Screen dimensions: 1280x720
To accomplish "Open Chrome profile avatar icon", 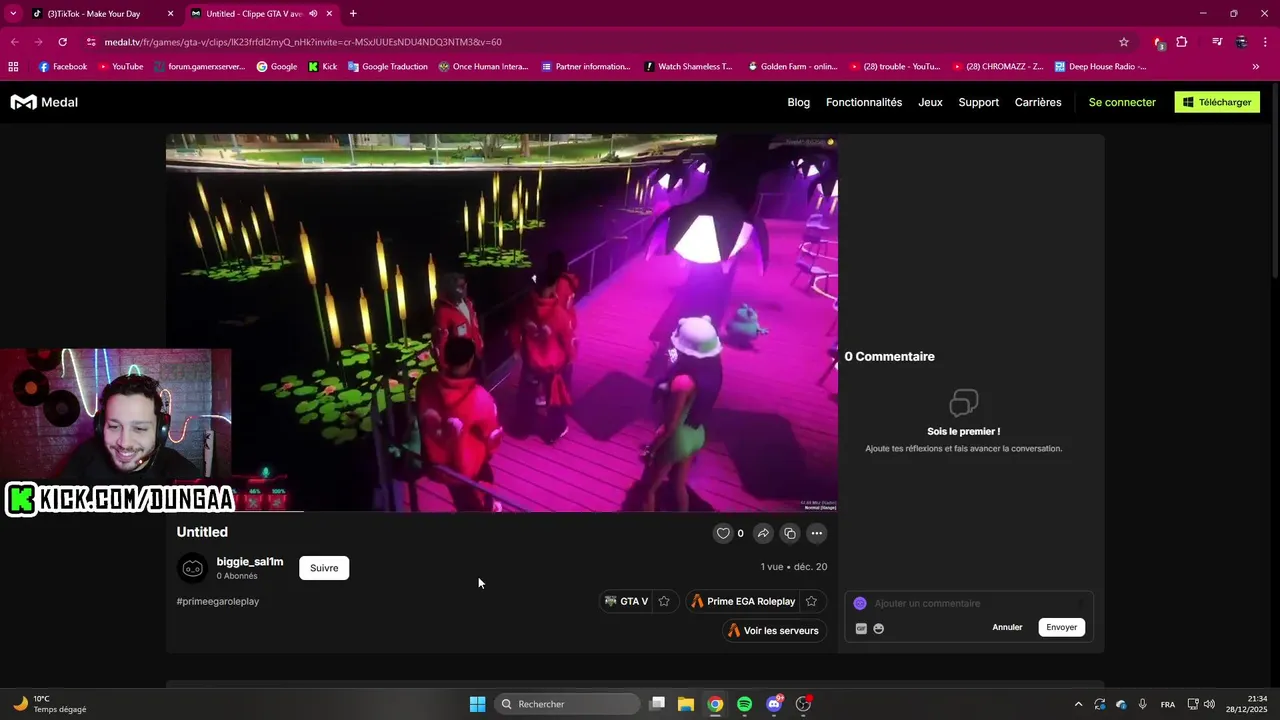I will 1241,42.
